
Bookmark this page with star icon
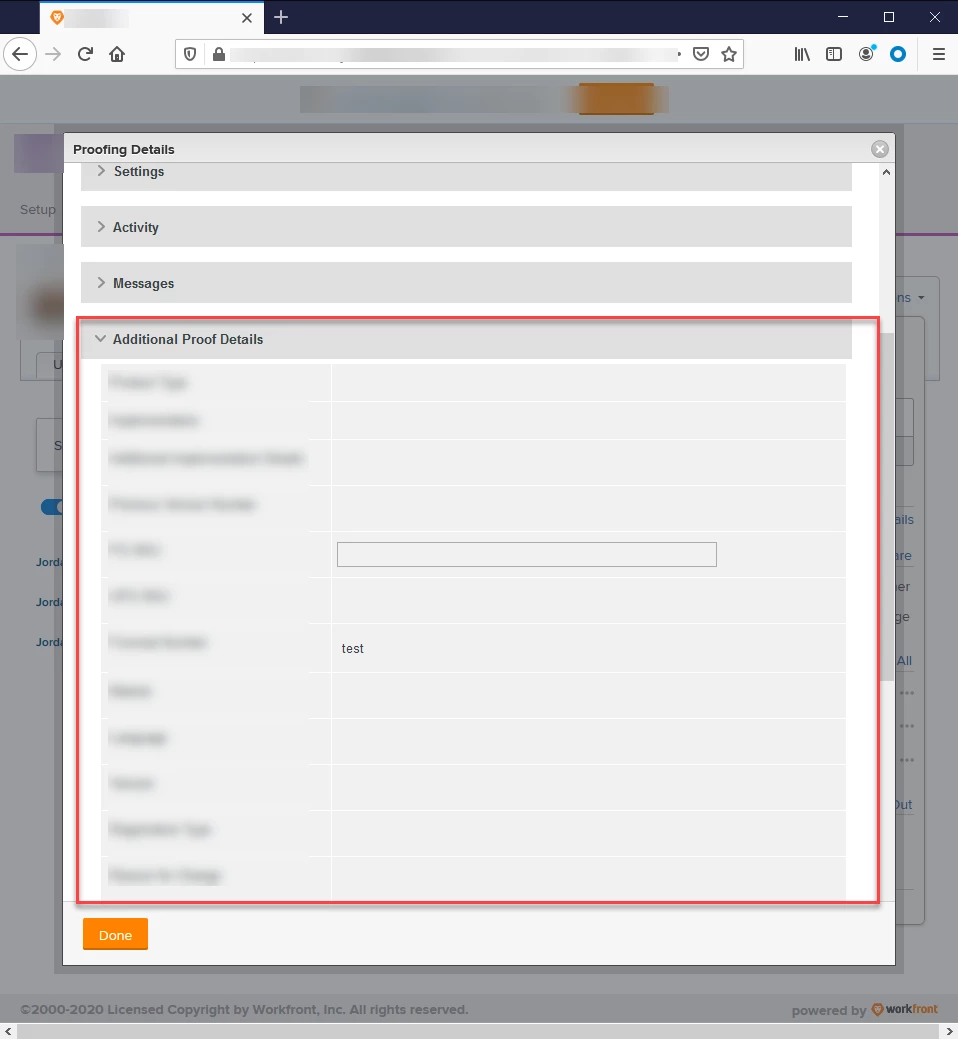[729, 54]
